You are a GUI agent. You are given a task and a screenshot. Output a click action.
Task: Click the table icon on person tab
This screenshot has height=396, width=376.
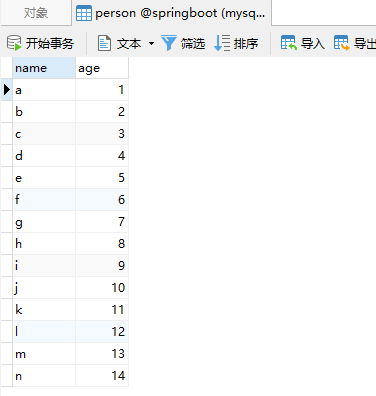[84, 13]
